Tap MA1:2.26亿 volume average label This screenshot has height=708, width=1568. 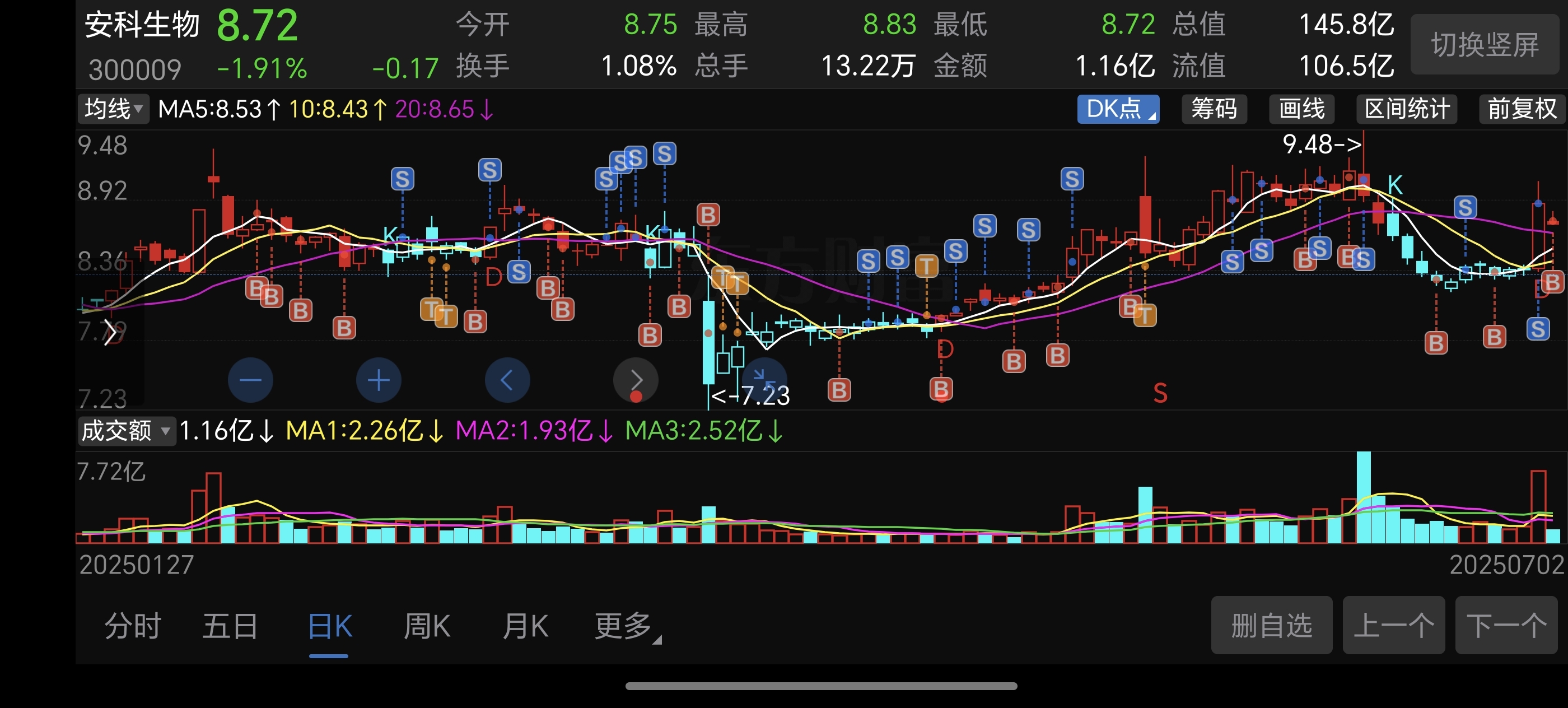coord(364,431)
